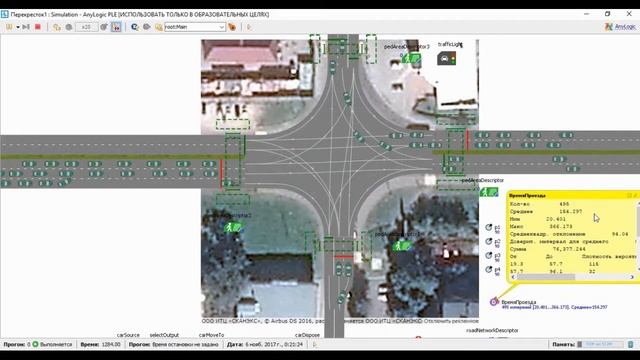Click the roadNetworkDescriptor label
The image size is (640, 360).
(492, 330)
